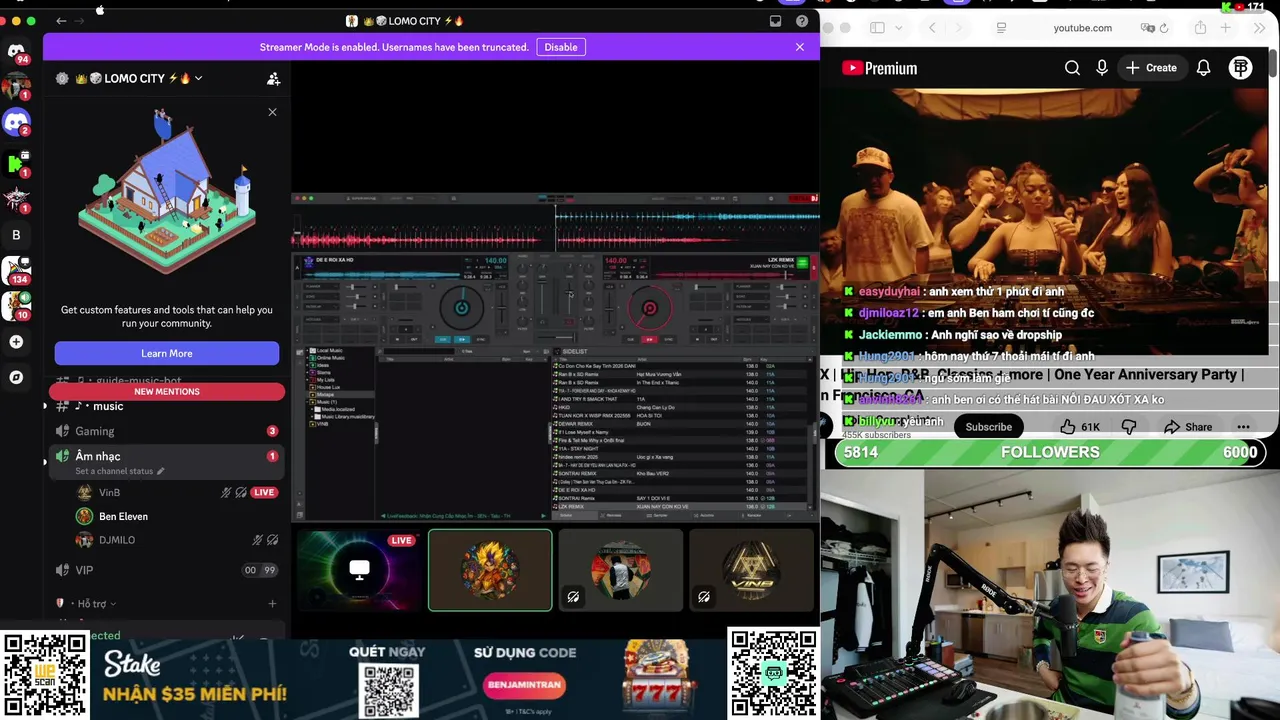Open the Discord inbox icon

tap(775, 21)
